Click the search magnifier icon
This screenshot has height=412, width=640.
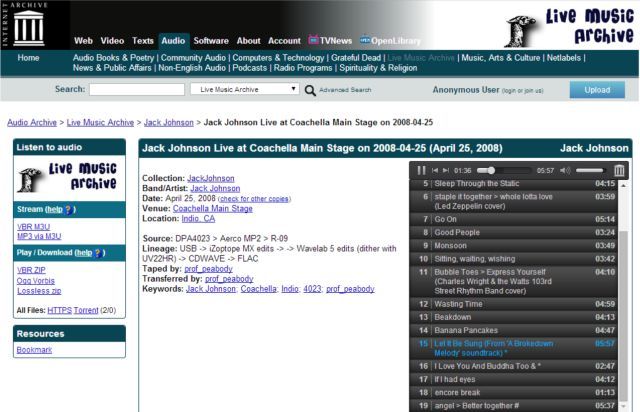pyautogui.click(x=310, y=90)
